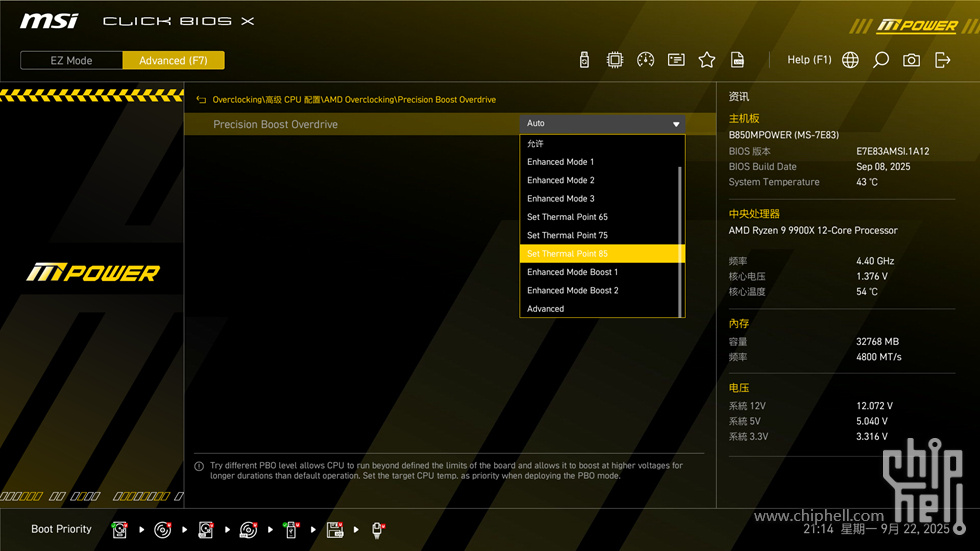
Task: Select the hard disk boot priority icon
Action: [119, 530]
